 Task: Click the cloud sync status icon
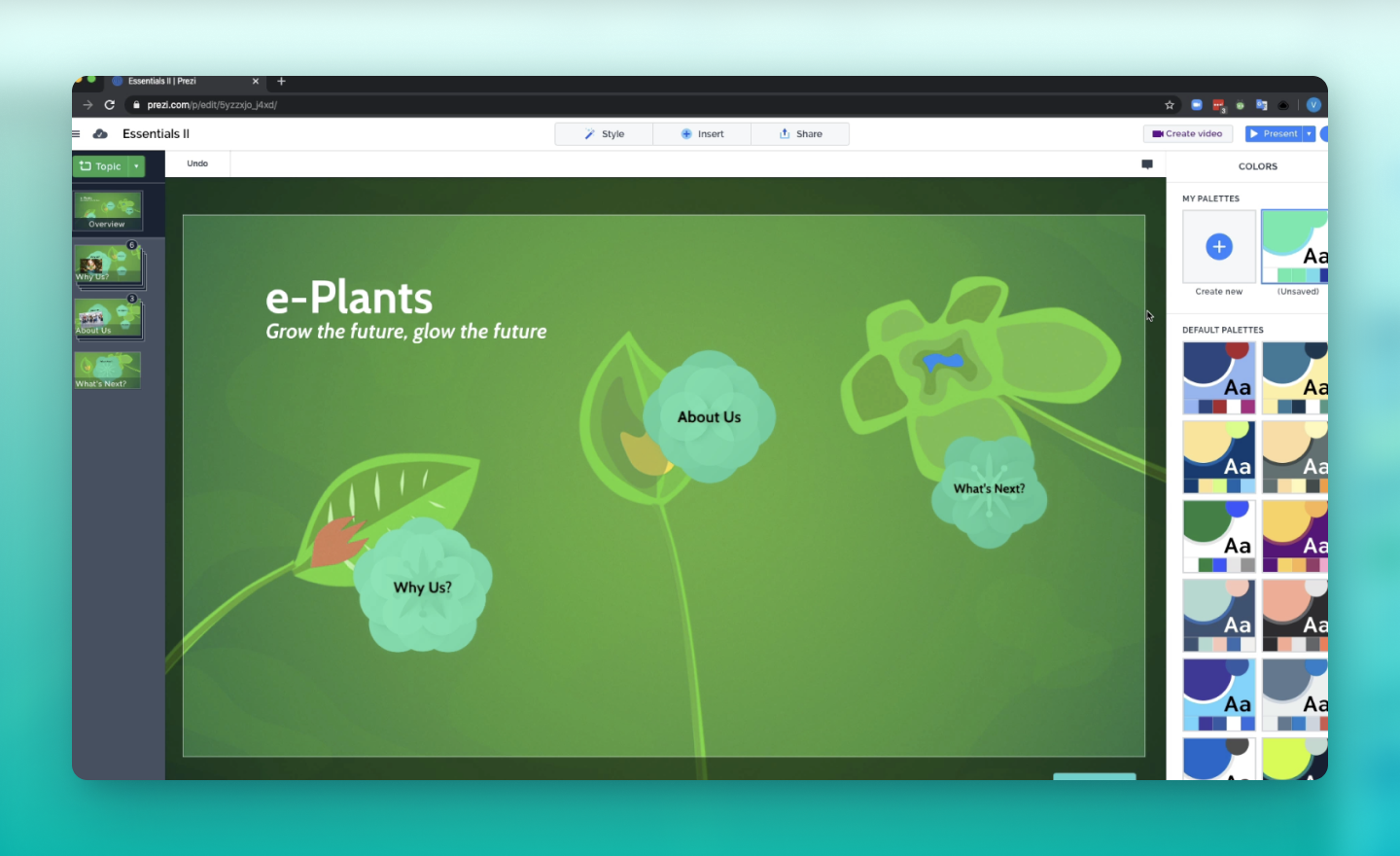pos(100,133)
